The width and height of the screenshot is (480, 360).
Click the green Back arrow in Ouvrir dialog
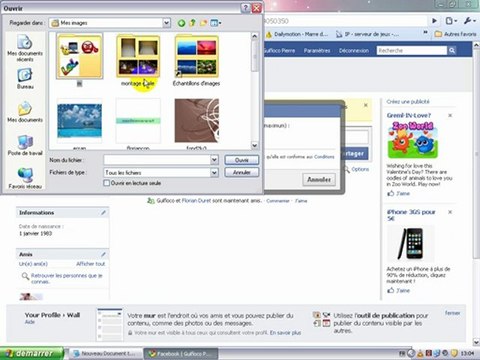[181, 23]
